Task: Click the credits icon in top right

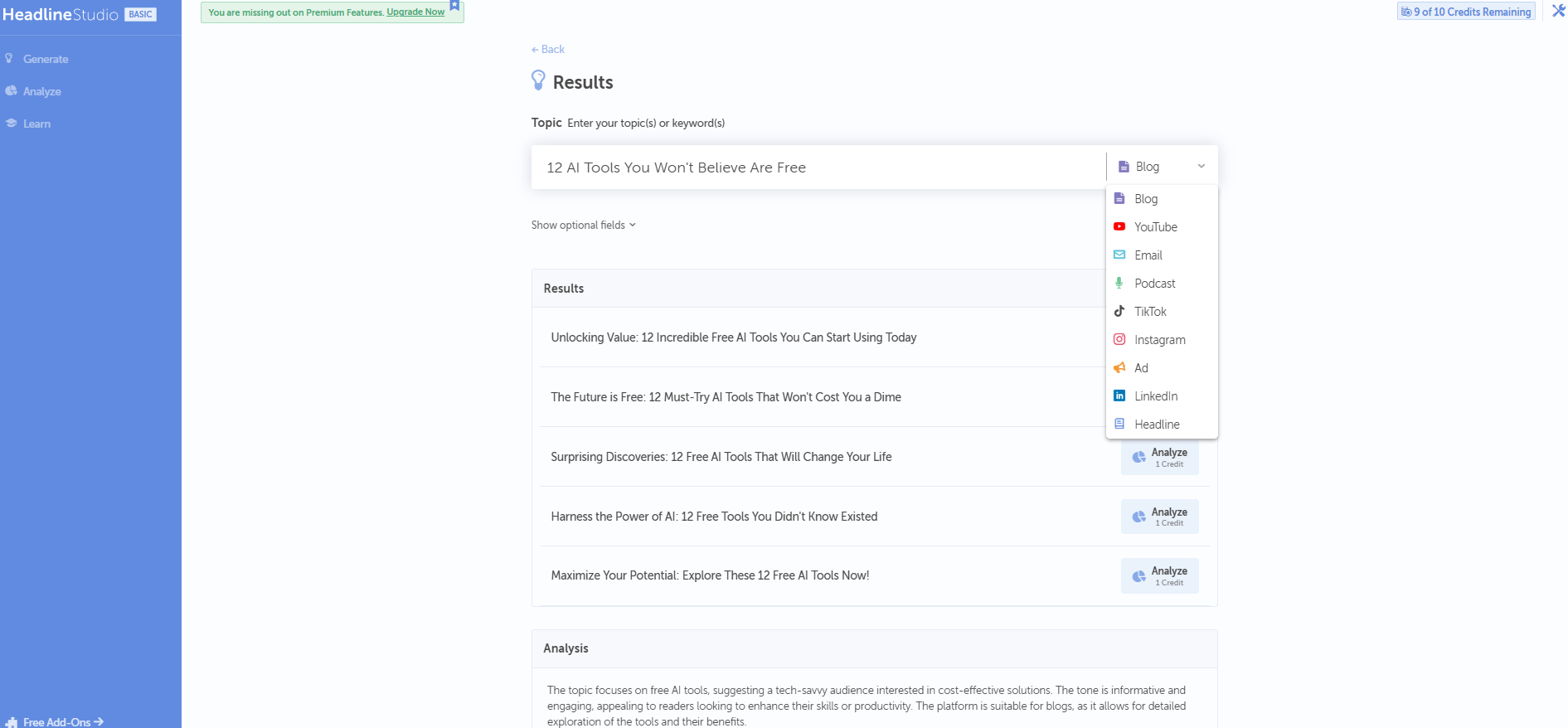Action: pyautogui.click(x=1406, y=12)
